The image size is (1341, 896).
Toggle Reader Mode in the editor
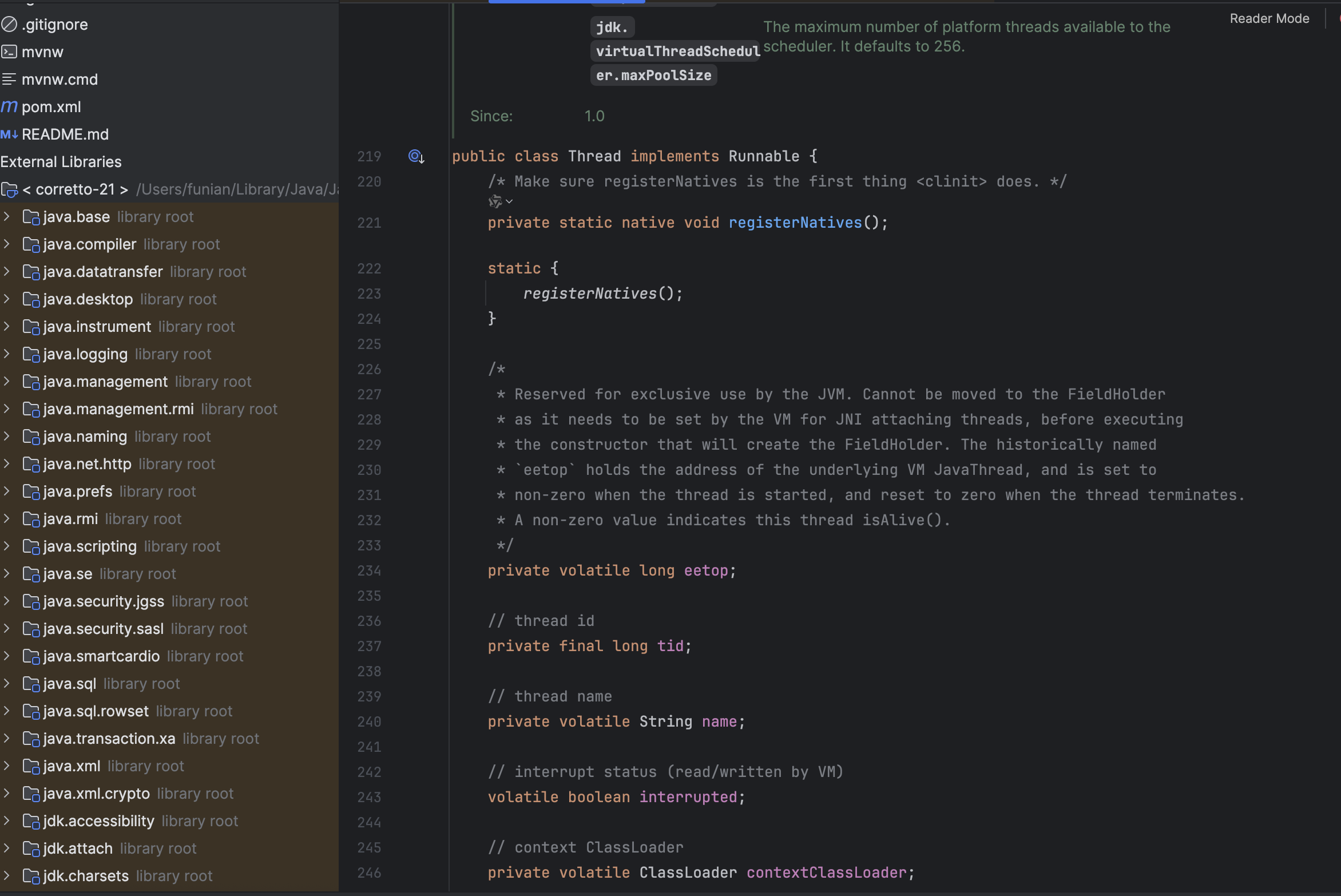point(1269,18)
